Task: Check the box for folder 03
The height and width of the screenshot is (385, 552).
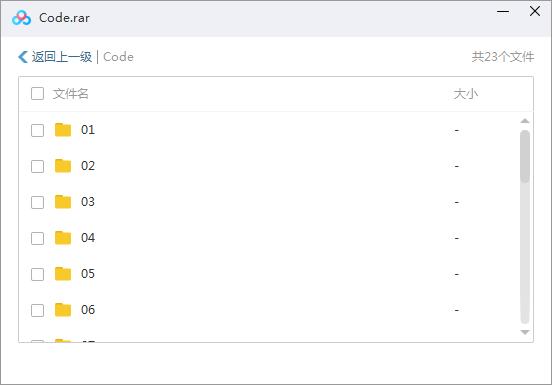Action: click(37, 202)
